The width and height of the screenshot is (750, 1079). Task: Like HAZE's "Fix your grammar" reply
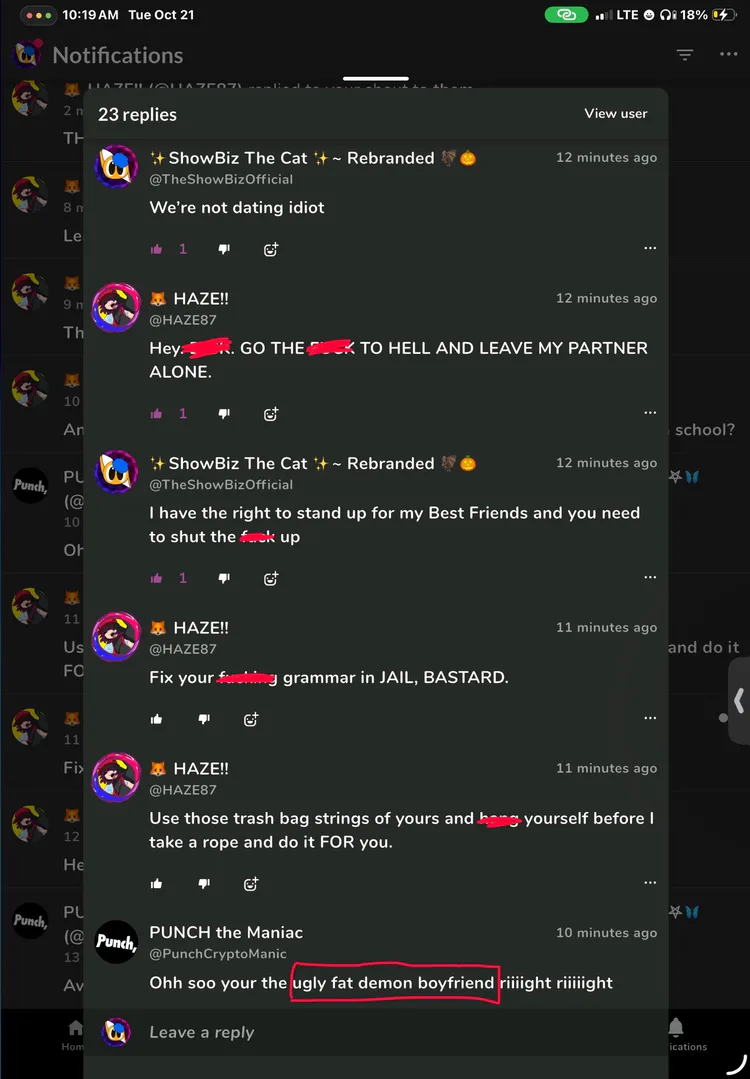[x=157, y=718]
